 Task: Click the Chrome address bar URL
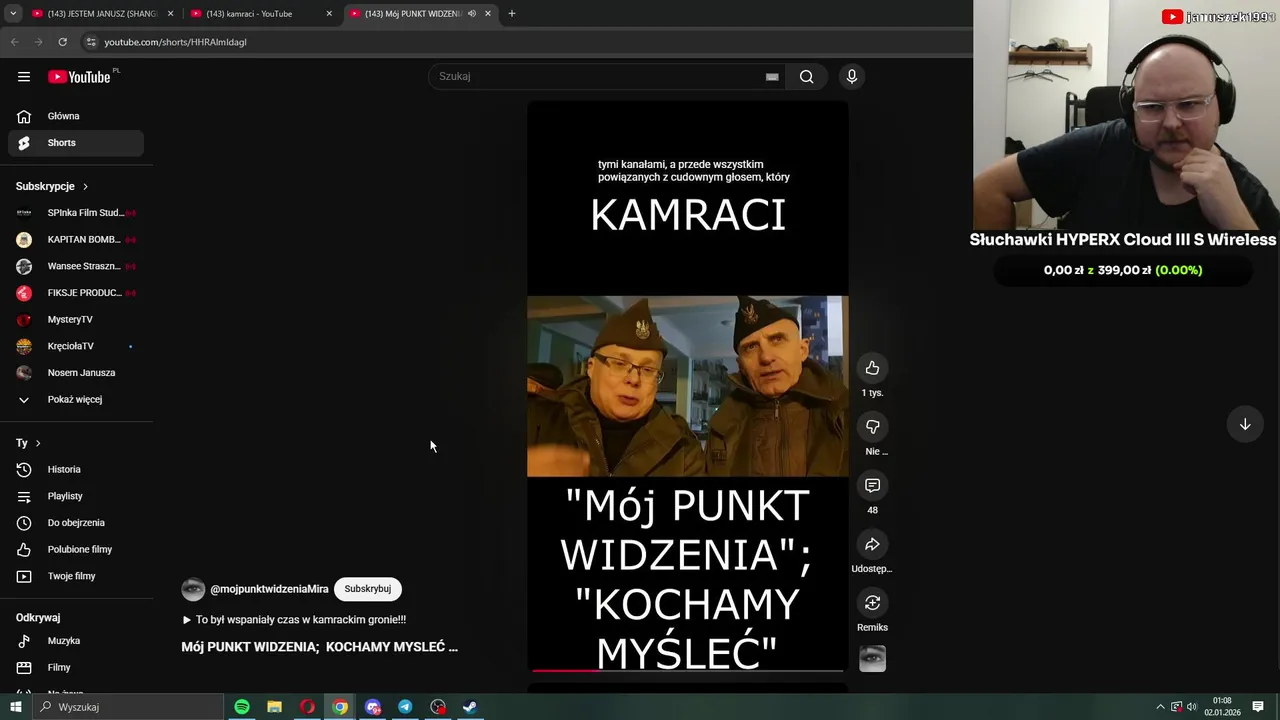175,42
